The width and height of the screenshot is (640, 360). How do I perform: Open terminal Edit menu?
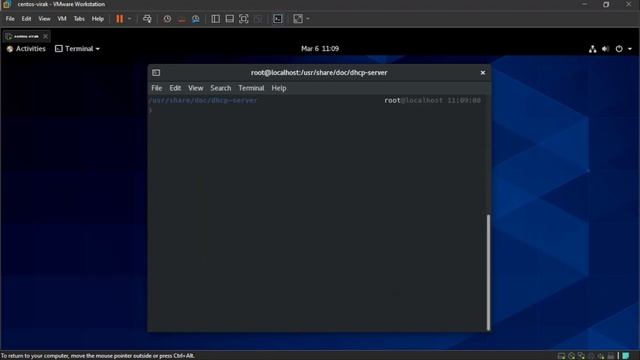click(175, 88)
